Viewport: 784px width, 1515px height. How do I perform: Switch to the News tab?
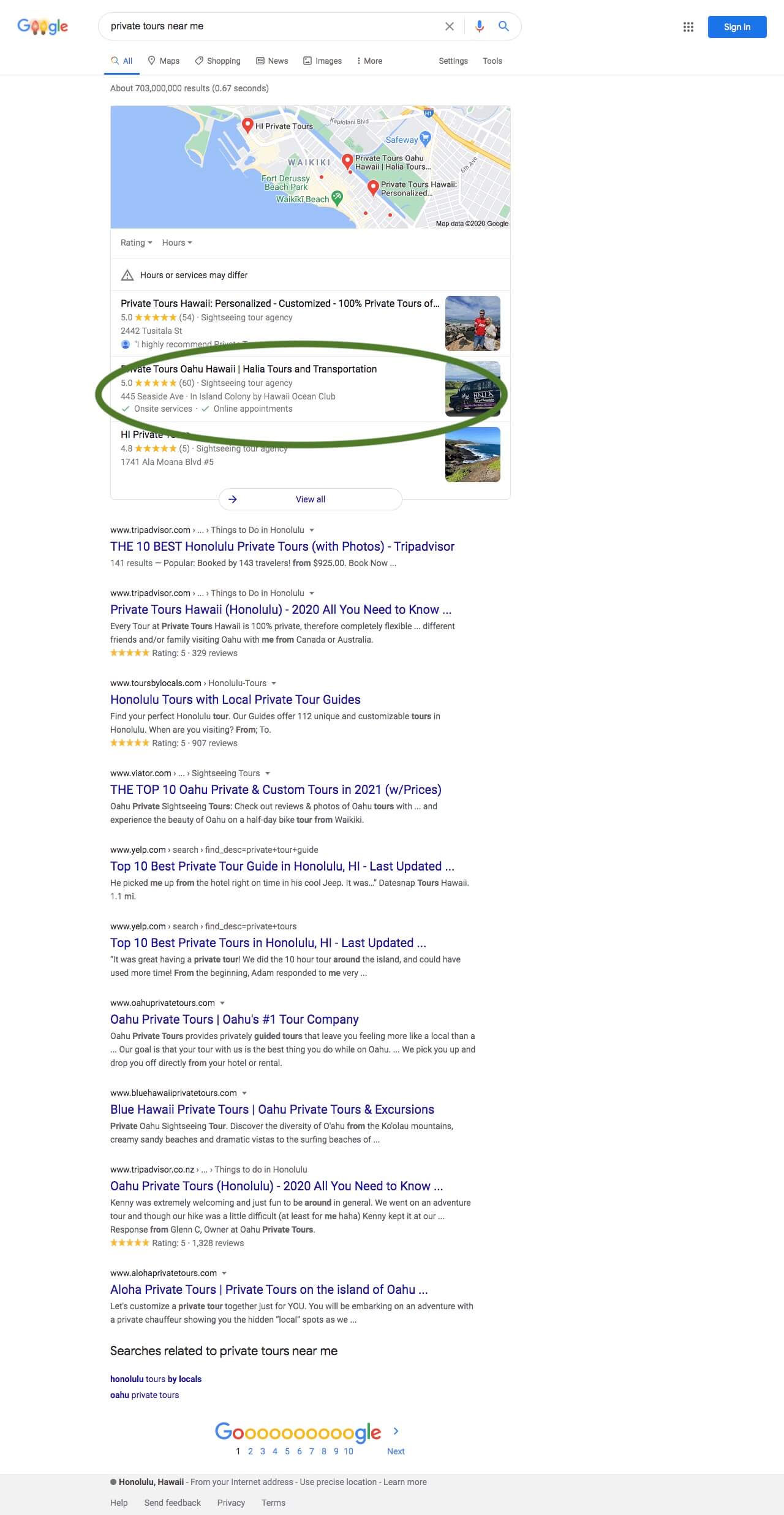pyautogui.click(x=272, y=61)
